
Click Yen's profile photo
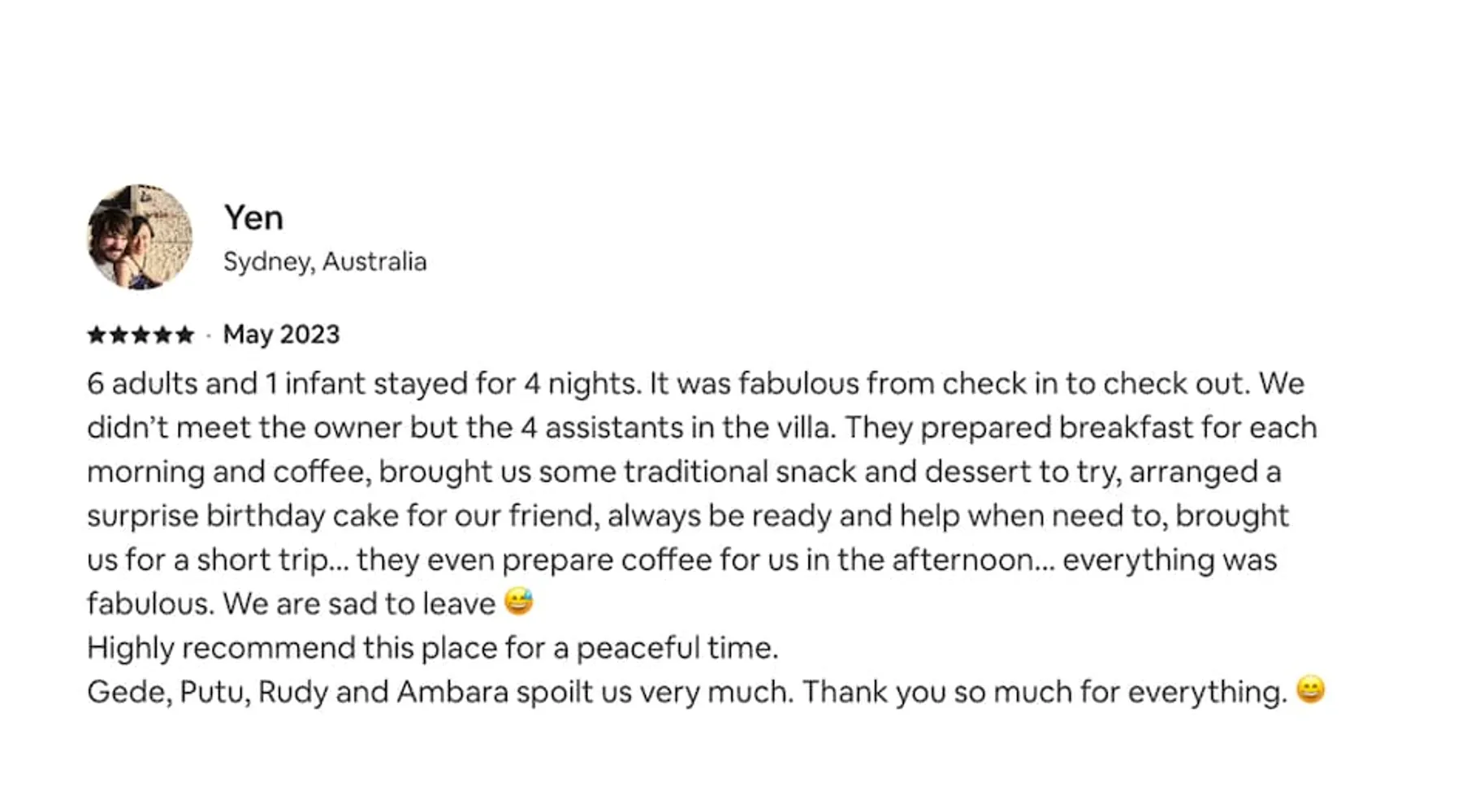point(140,237)
